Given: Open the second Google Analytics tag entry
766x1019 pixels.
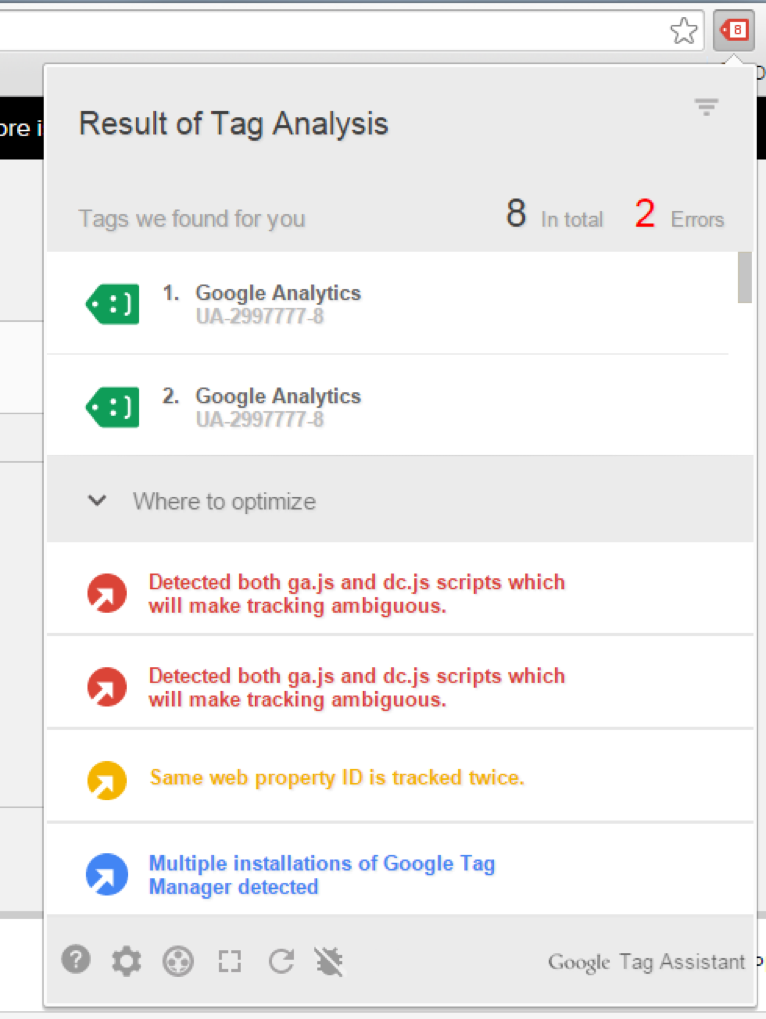Looking at the screenshot, I should [278, 407].
